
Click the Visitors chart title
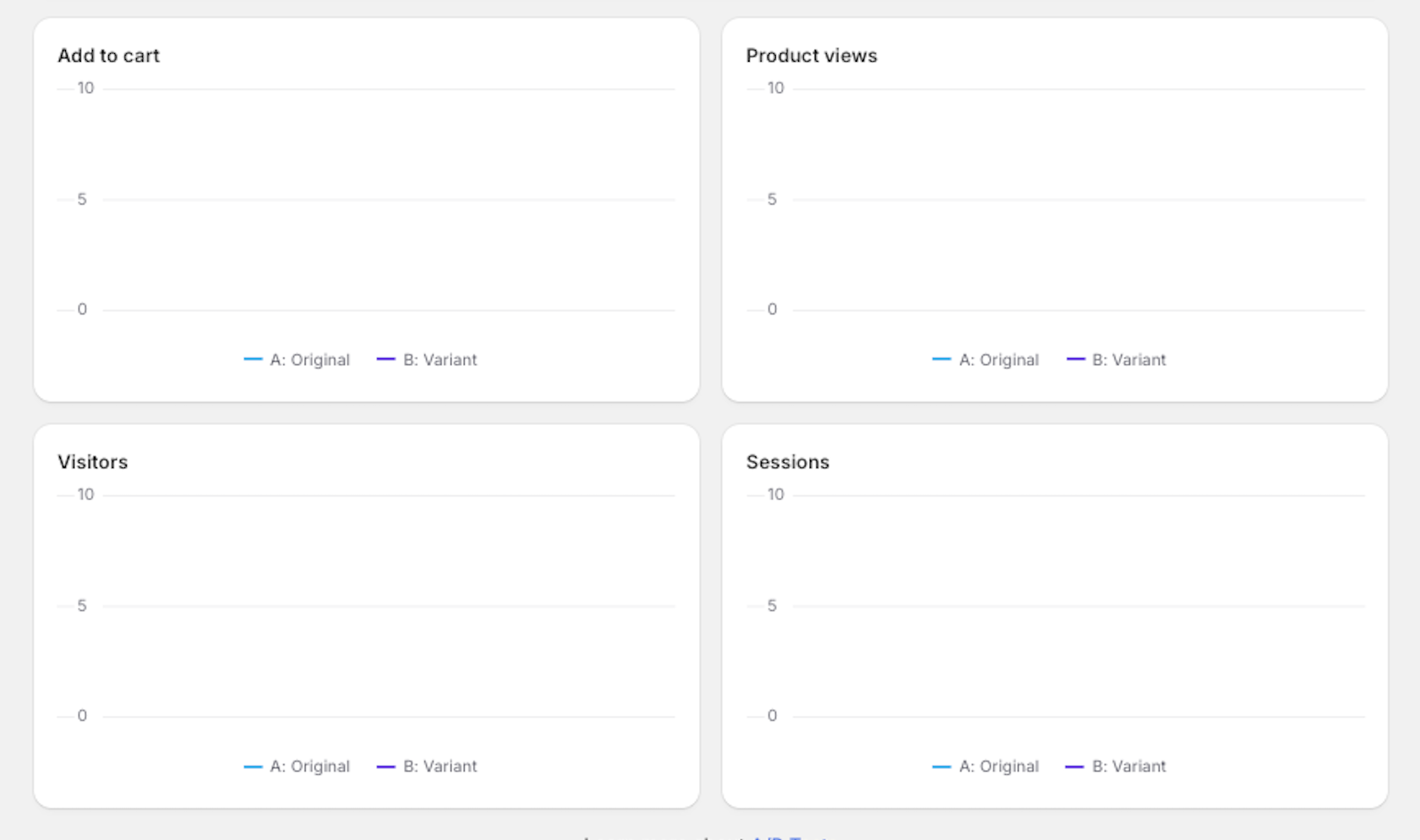(92, 462)
